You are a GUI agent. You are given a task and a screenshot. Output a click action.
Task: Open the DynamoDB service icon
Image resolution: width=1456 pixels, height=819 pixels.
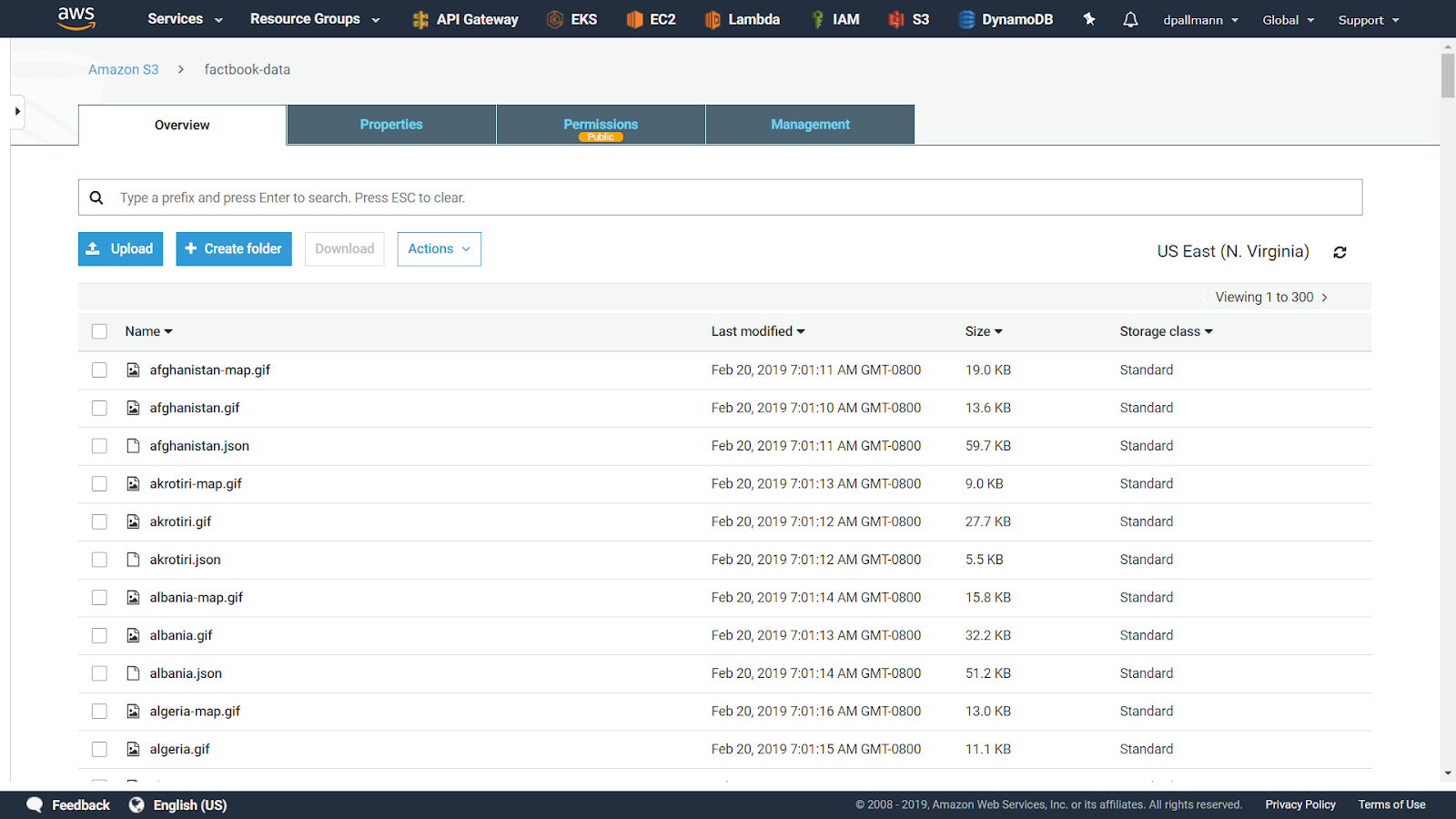(x=1005, y=18)
